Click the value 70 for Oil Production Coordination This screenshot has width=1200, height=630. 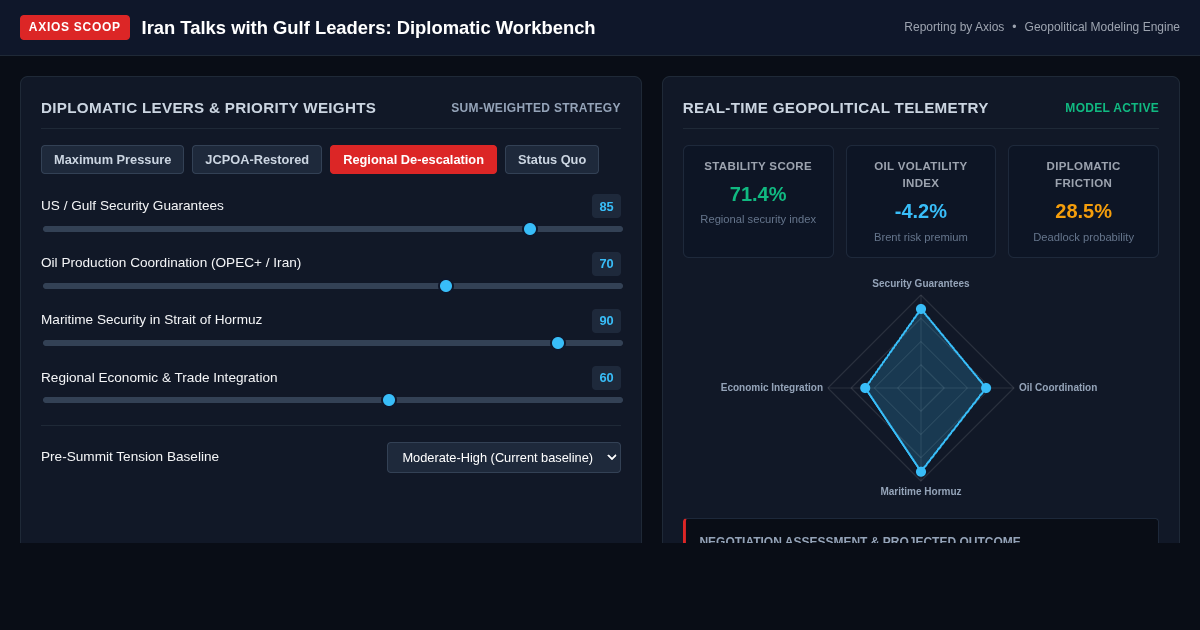click(x=606, y=263)
